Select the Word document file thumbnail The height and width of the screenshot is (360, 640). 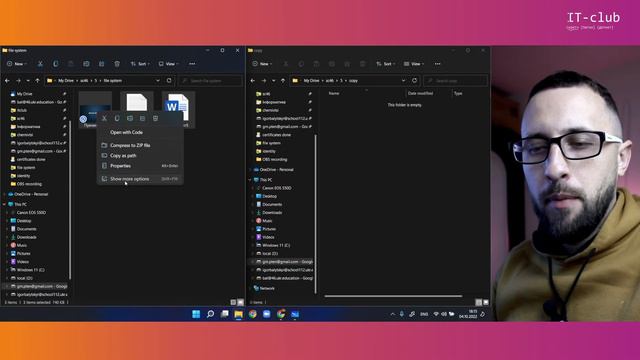(x=178, y=110)
